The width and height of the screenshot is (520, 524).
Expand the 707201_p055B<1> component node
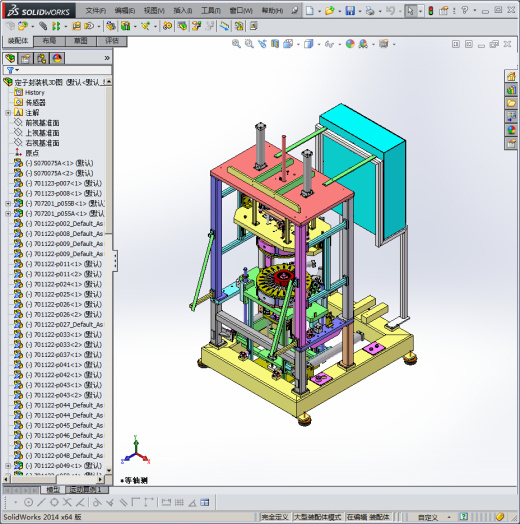click(8, 203)
